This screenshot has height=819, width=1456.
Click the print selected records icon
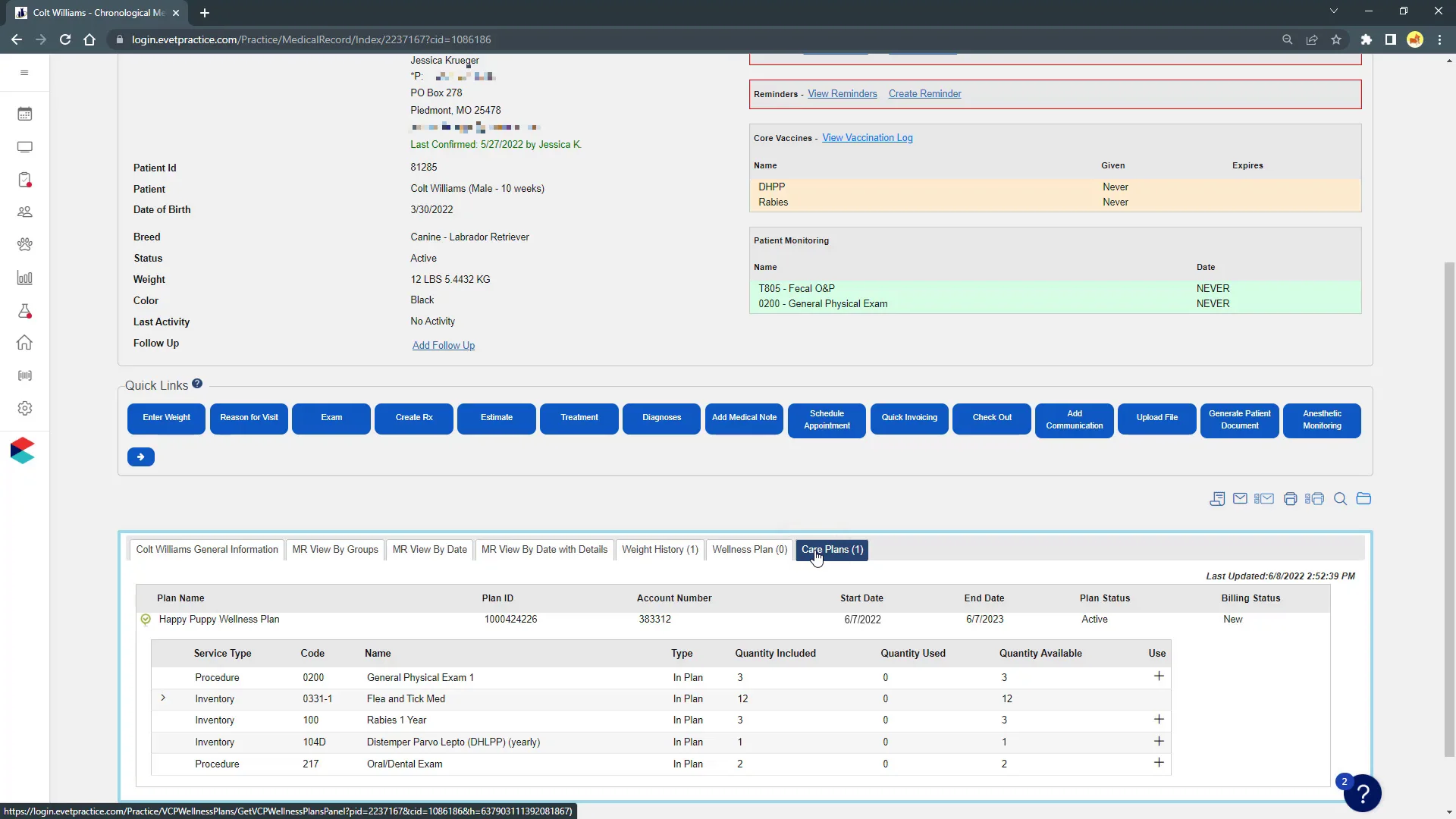pyautogui.click(x=1314, y=499)
